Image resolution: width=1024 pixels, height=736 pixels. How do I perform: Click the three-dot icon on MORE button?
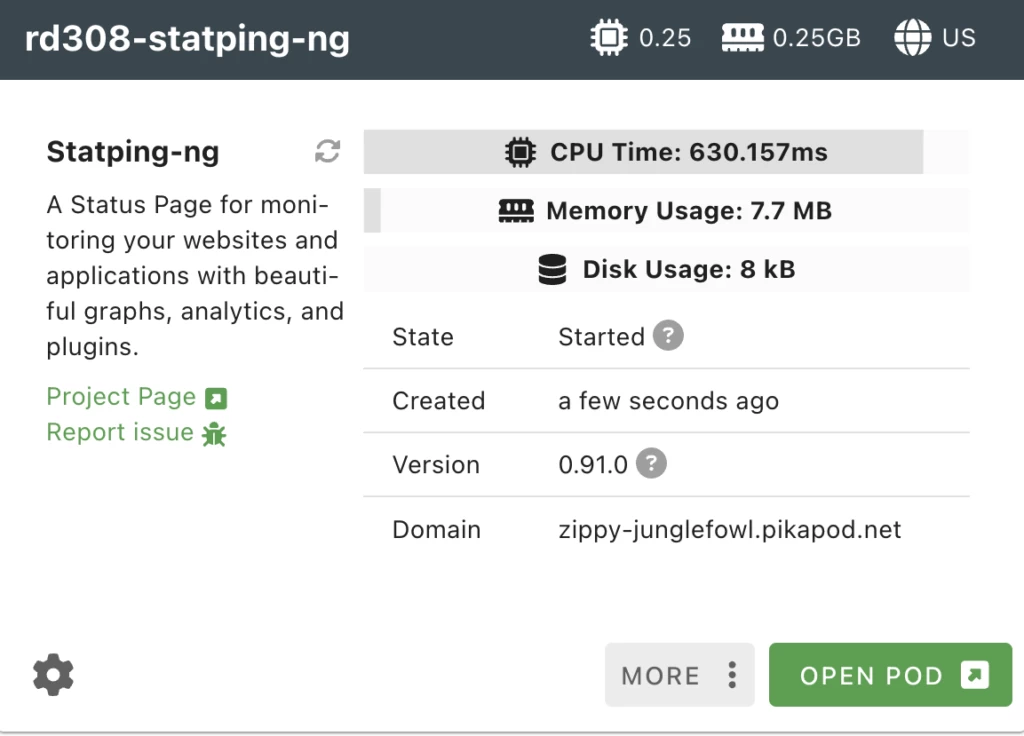point(732,676)
